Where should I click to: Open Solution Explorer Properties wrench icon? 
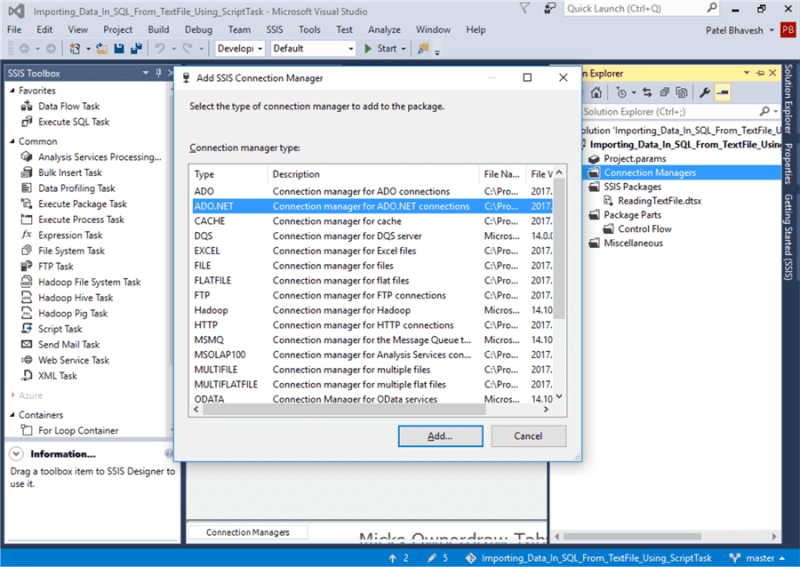pyautogui.click(x=705, y=92)
